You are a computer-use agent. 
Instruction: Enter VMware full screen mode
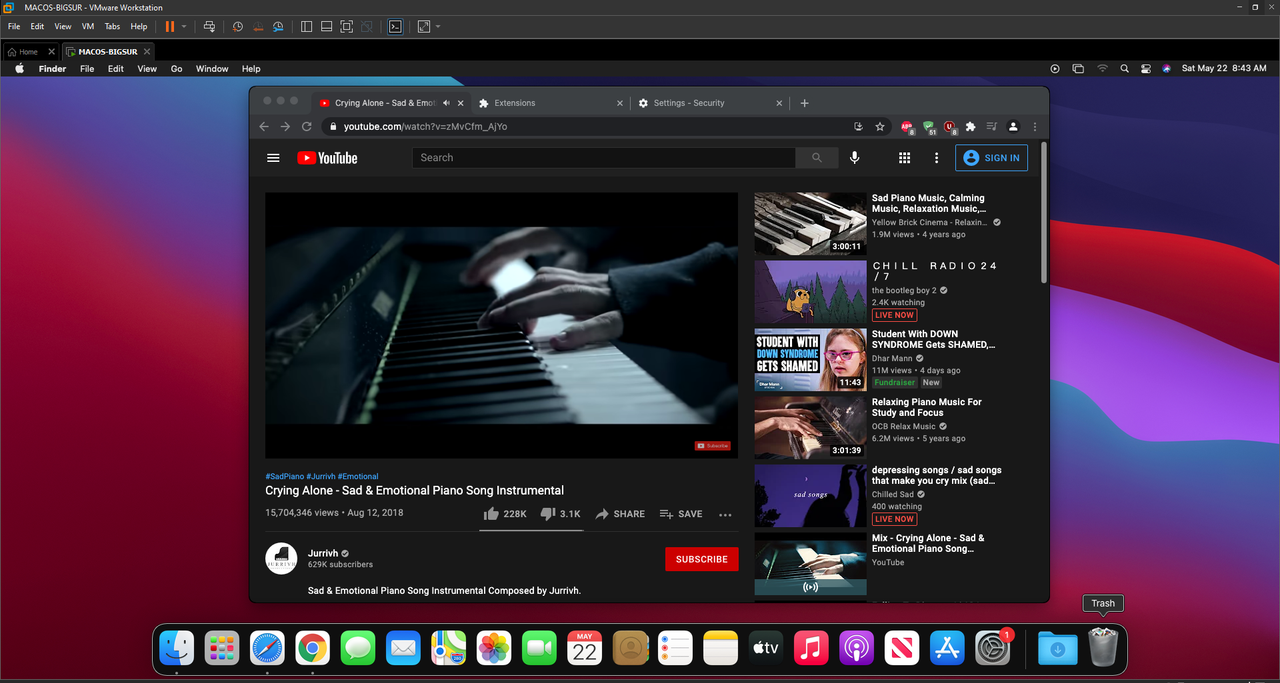pos(346,27)
